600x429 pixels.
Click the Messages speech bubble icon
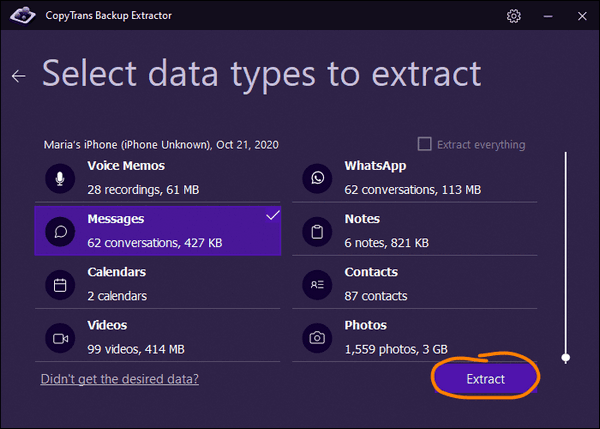coord(60,232)
